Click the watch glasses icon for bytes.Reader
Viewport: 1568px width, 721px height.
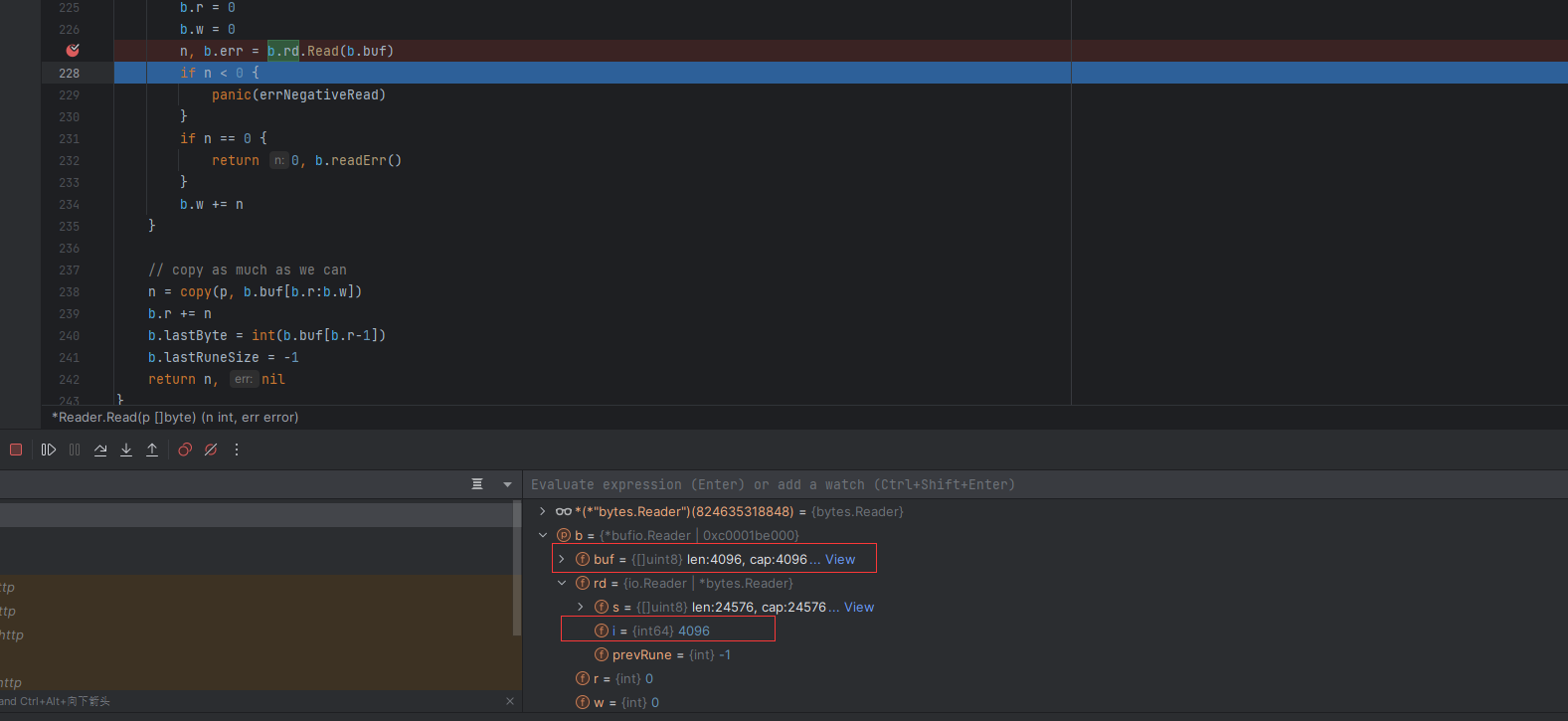pyautogui.click(x=564, y=511)
